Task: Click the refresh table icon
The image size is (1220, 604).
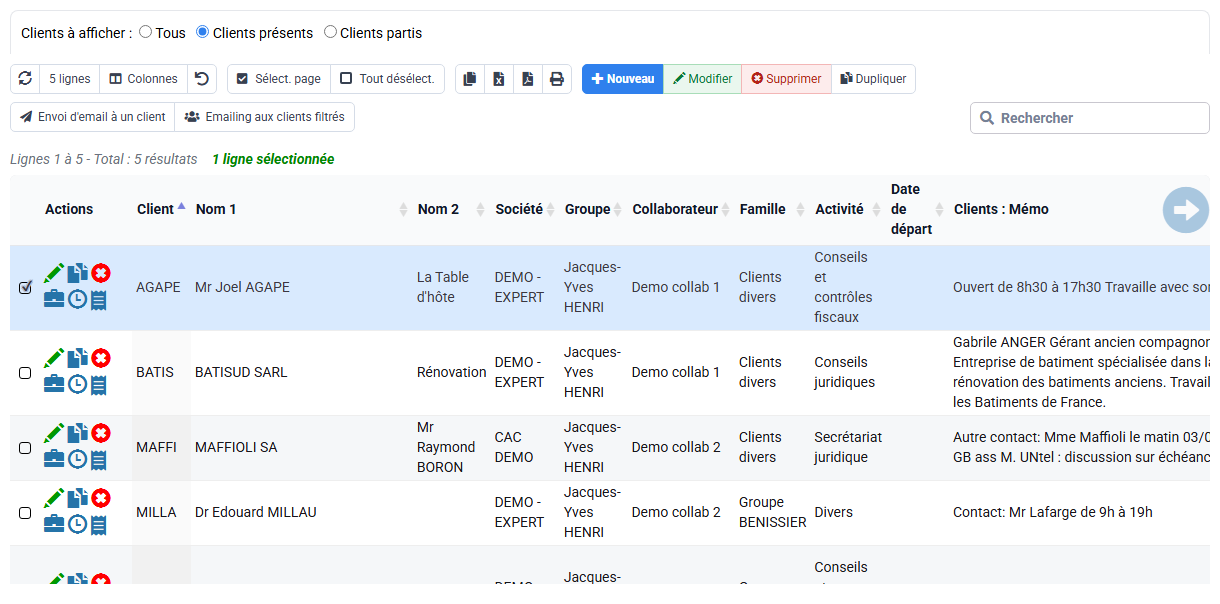Action: pyautogui.click(x=25, y=79)
